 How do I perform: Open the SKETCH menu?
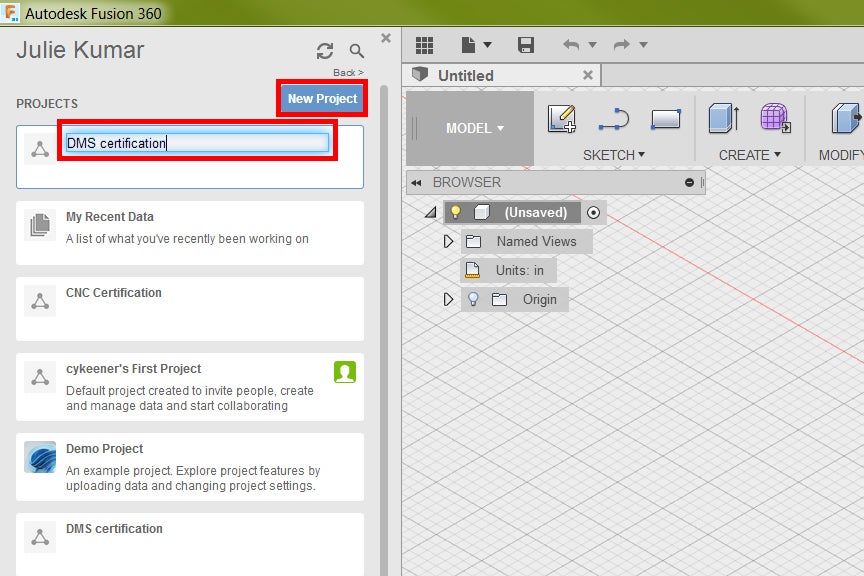point(614,155)
